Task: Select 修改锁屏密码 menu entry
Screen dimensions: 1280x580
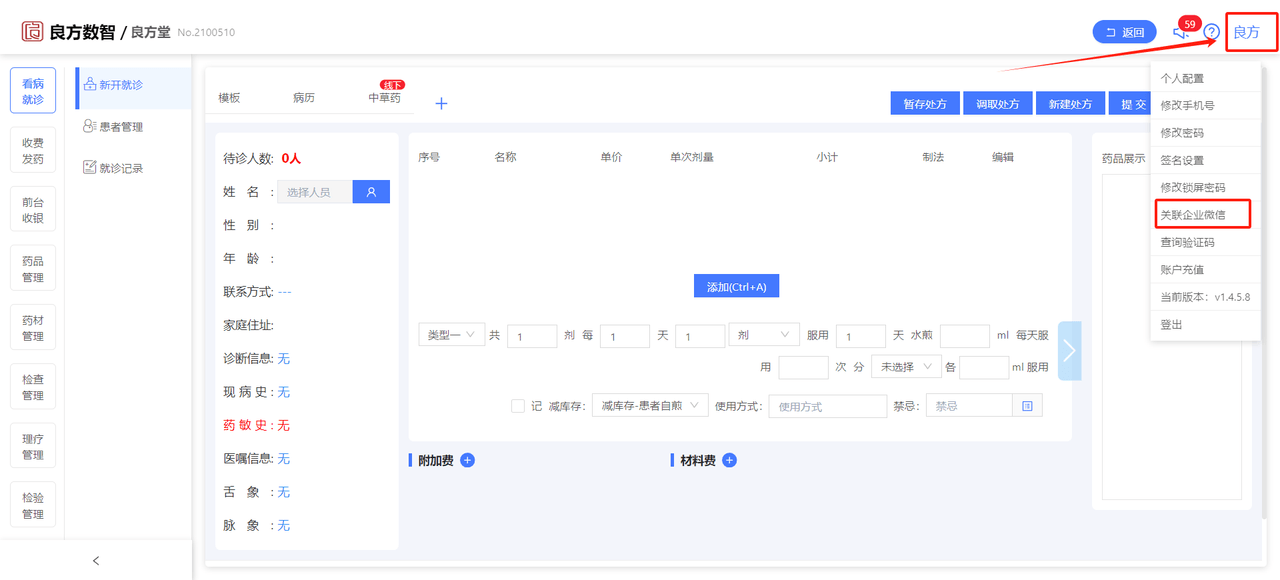Action: point(1205,187)
